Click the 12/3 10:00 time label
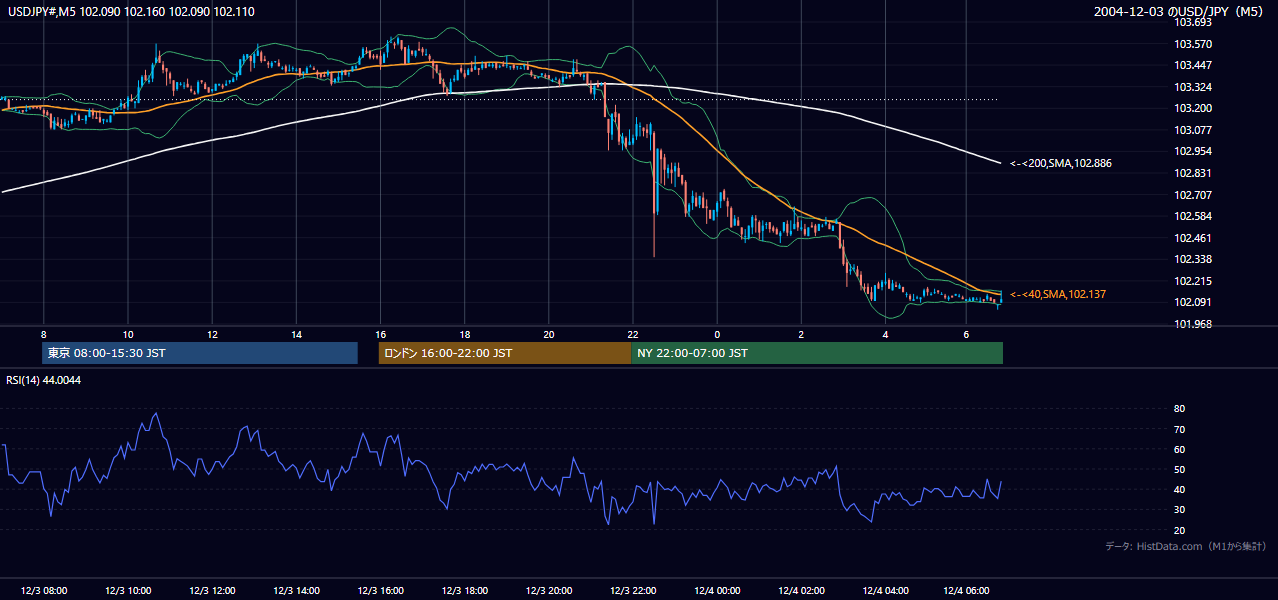This screenshot has width=1278, height=600. pyautogui.click(x=128, y=591)
